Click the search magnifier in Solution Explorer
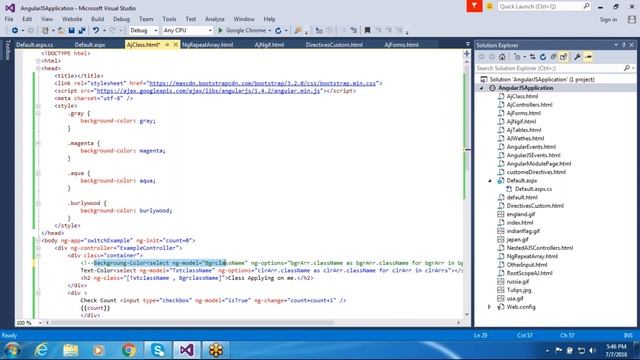Image resolution: width=640 pixels, height=360 pixels. [627, 68]
